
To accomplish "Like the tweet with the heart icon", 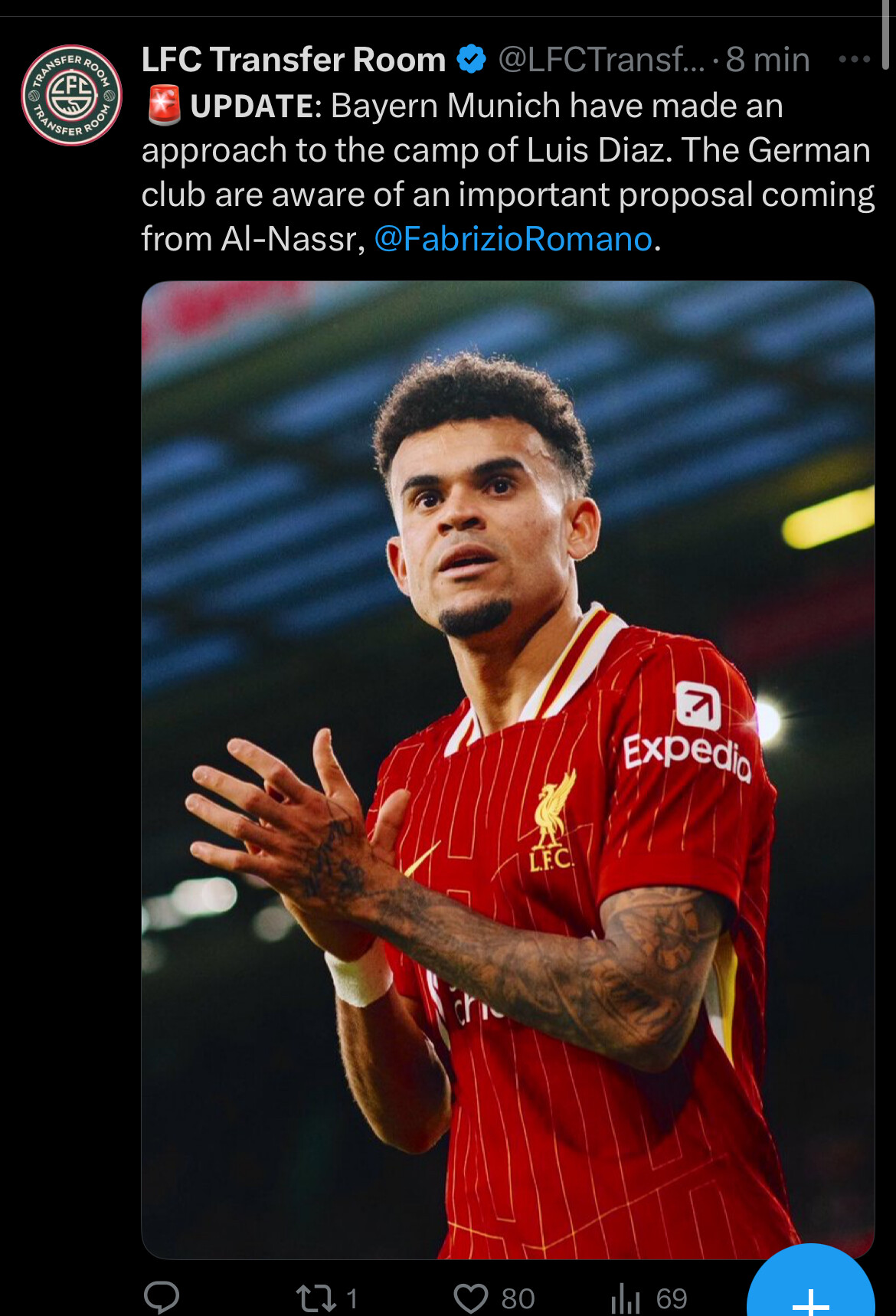I will coord(470,1298).
